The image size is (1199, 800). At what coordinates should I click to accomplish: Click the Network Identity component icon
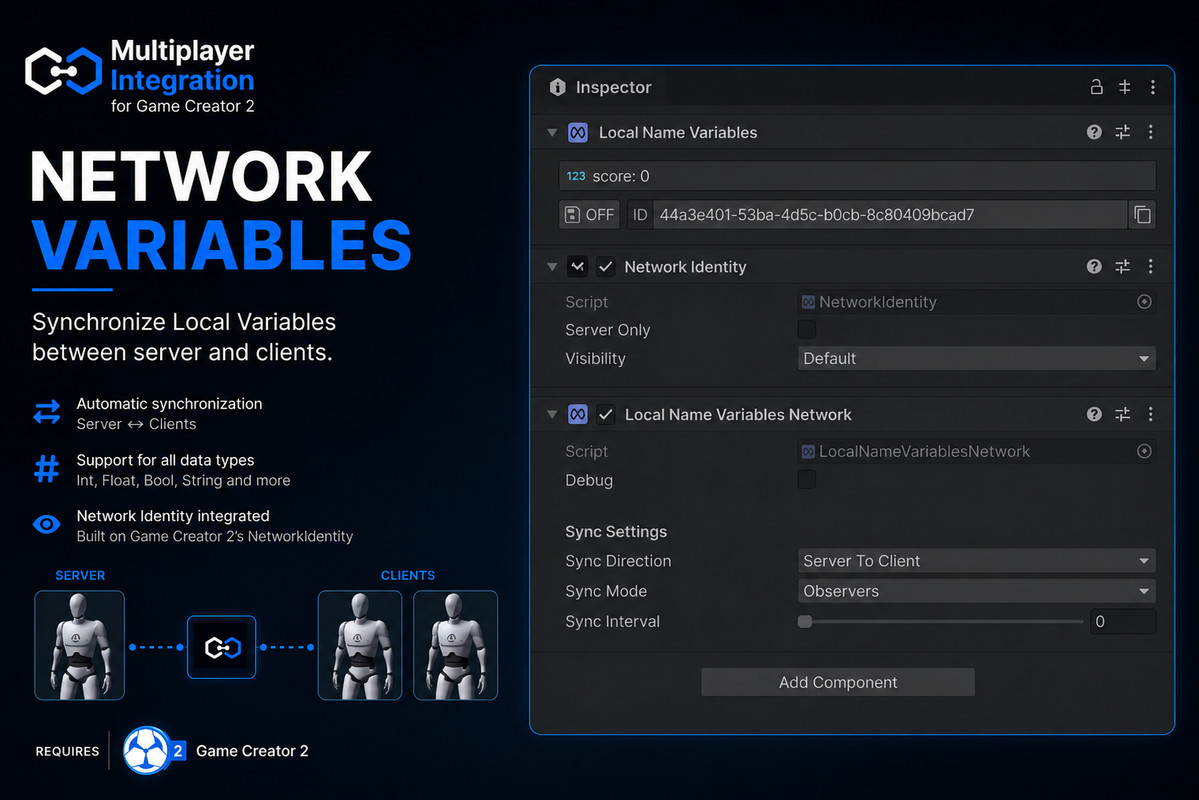pyautogui.click(x=577, y=266)
